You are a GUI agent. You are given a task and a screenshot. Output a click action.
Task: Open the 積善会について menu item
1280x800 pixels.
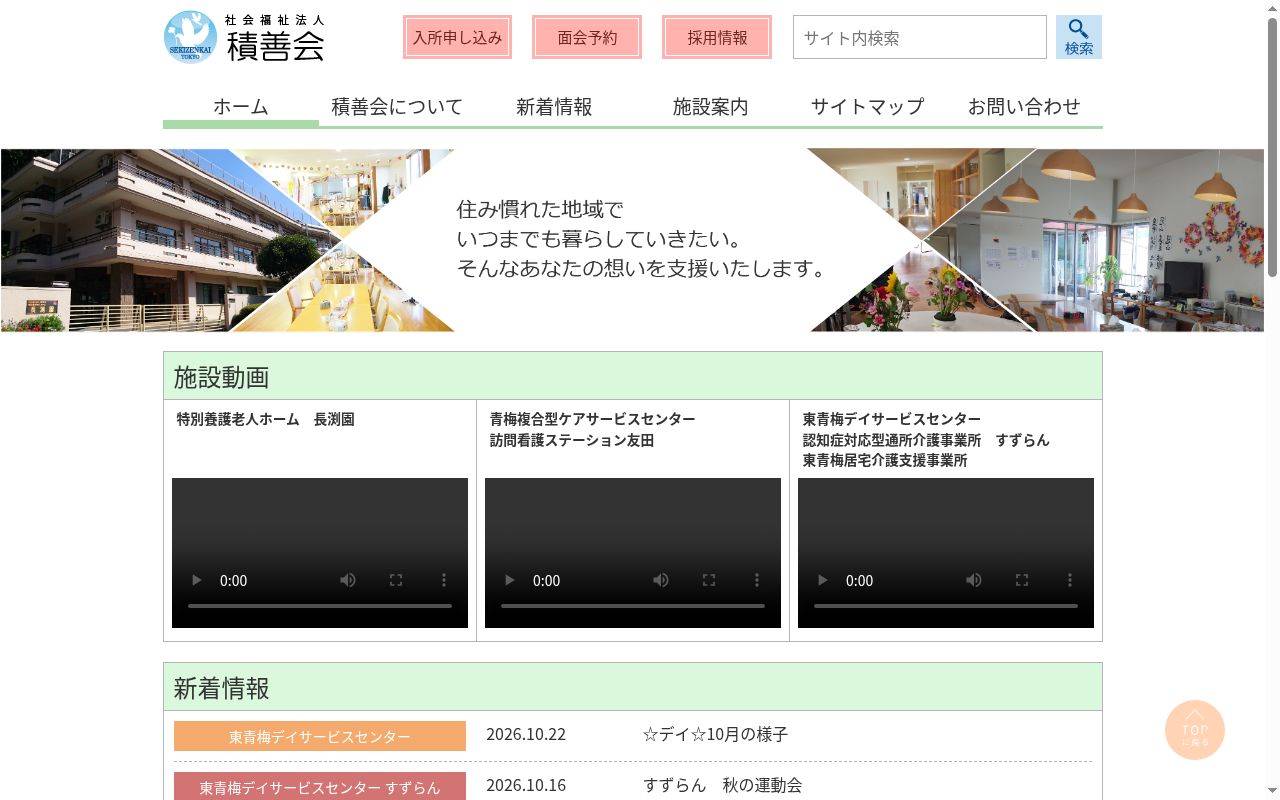coord(397,106)
